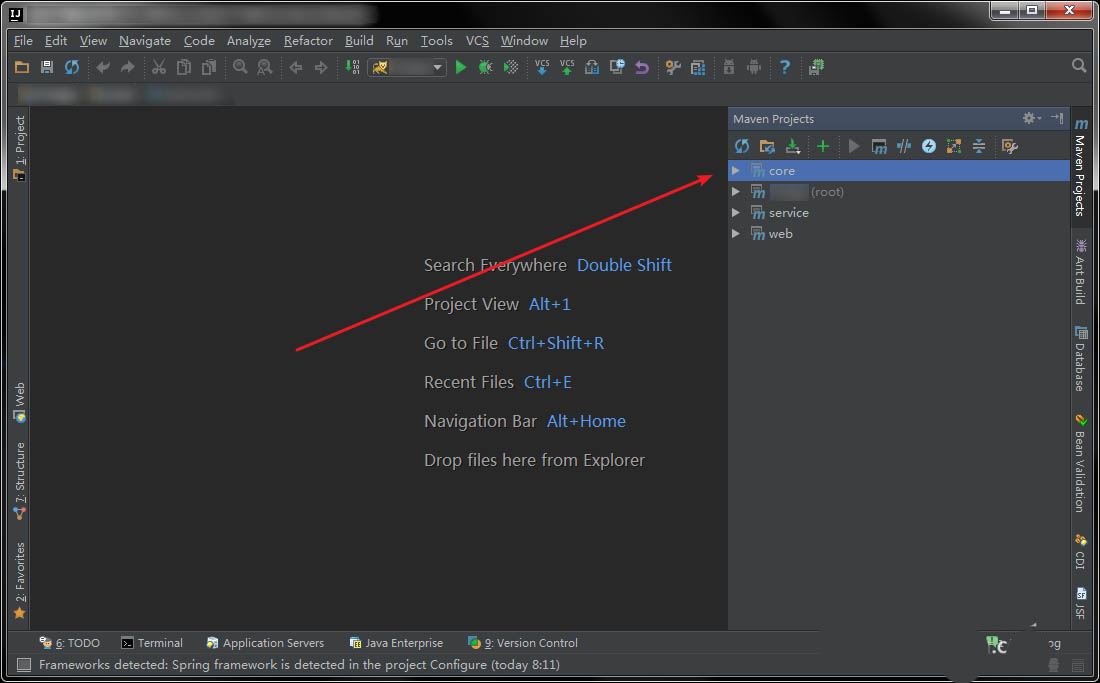This screenshot has width=1100, height=683.
Task: Expand the (root) Maven module
Action: (735, 191)
